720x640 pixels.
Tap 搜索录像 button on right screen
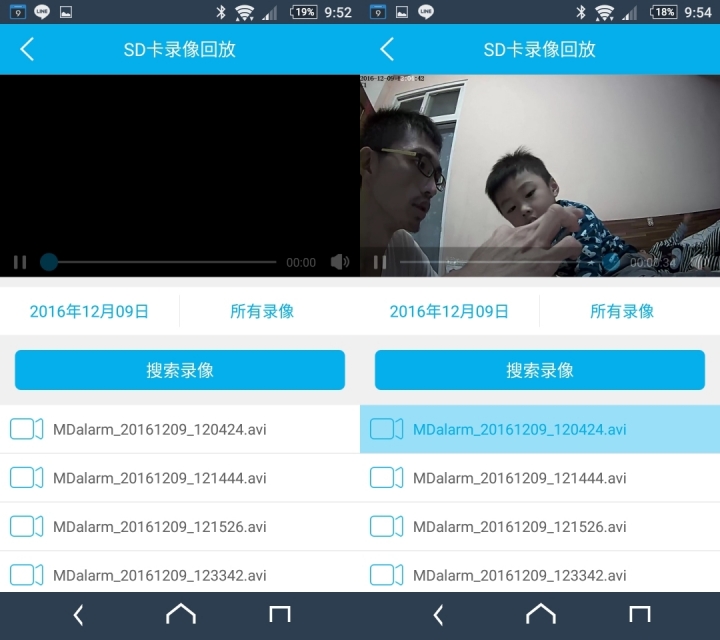(x=540, y=370)
